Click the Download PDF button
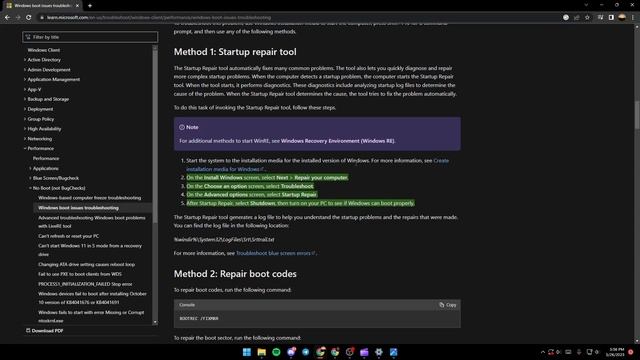The width and height of the screenshot is (640, 360). tap(44, 331)
